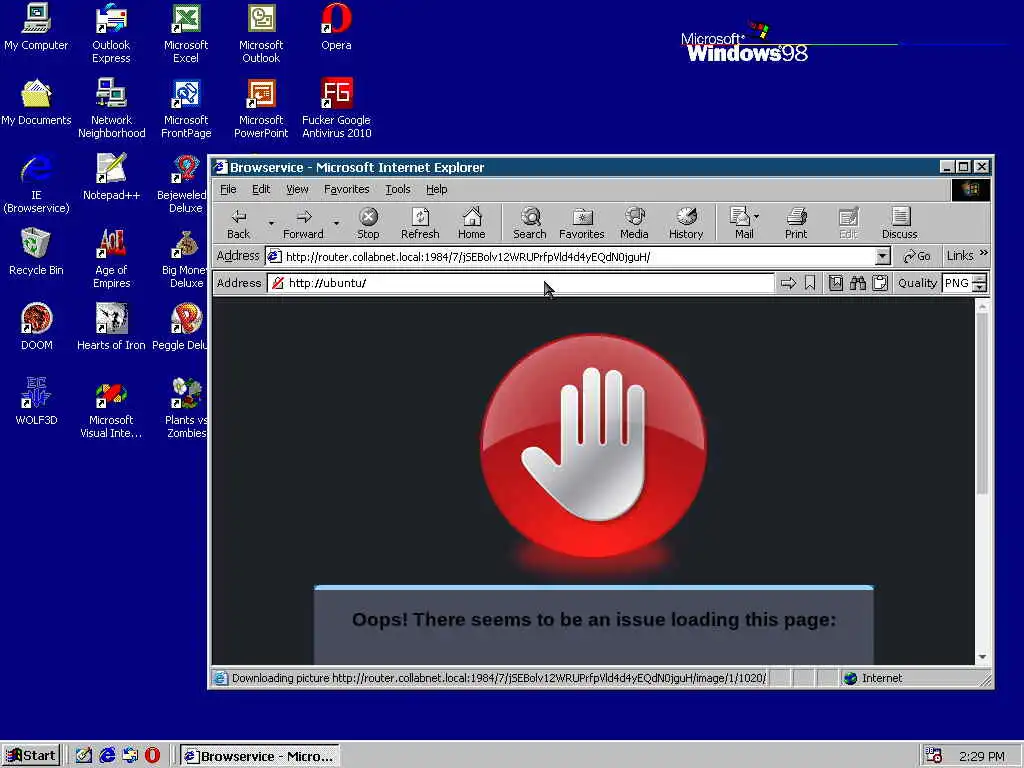Click the Links toolbar label

[x=960, y=256]
